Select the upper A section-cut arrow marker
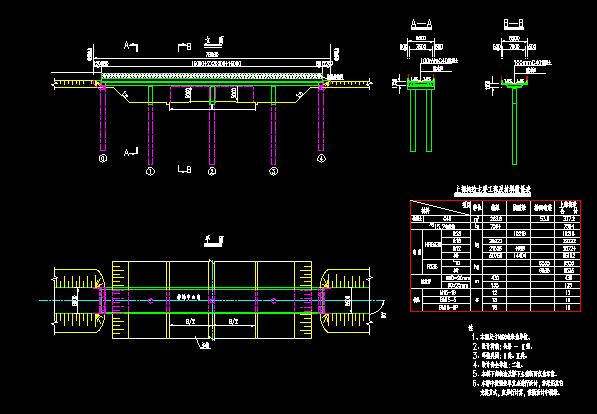597x414 pixels. coord(131,46)
